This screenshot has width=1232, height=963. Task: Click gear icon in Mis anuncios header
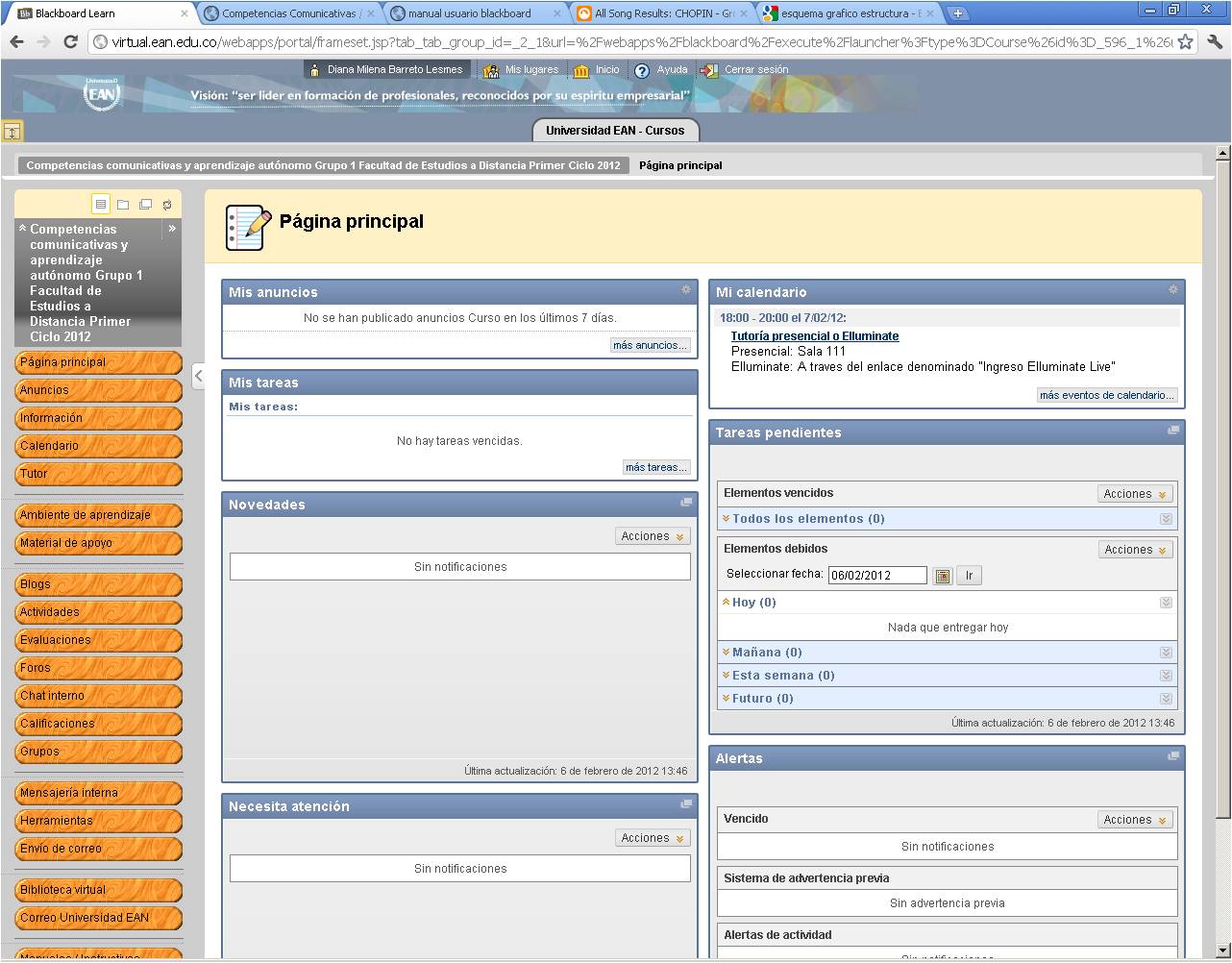point(685,290)
